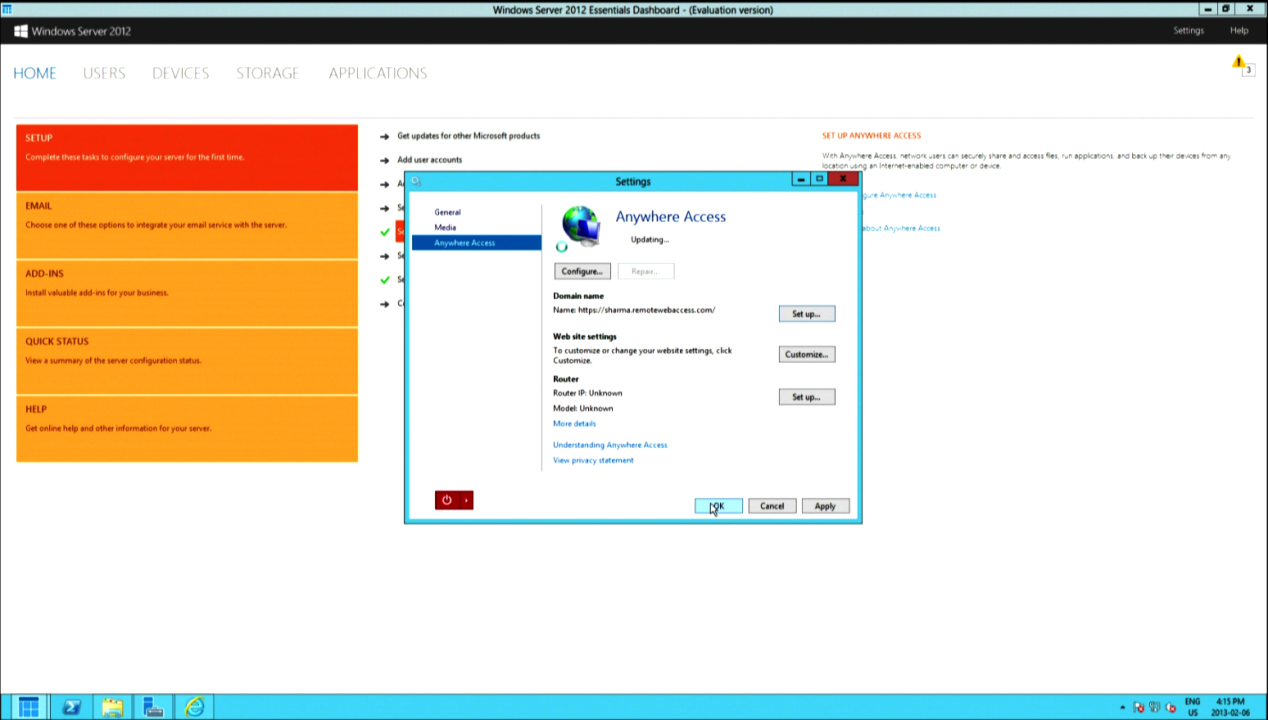The height and width of the screenshot is (720, 1268).
Task: Open File Explorer from the taskbar
Action: pos(112,707)
